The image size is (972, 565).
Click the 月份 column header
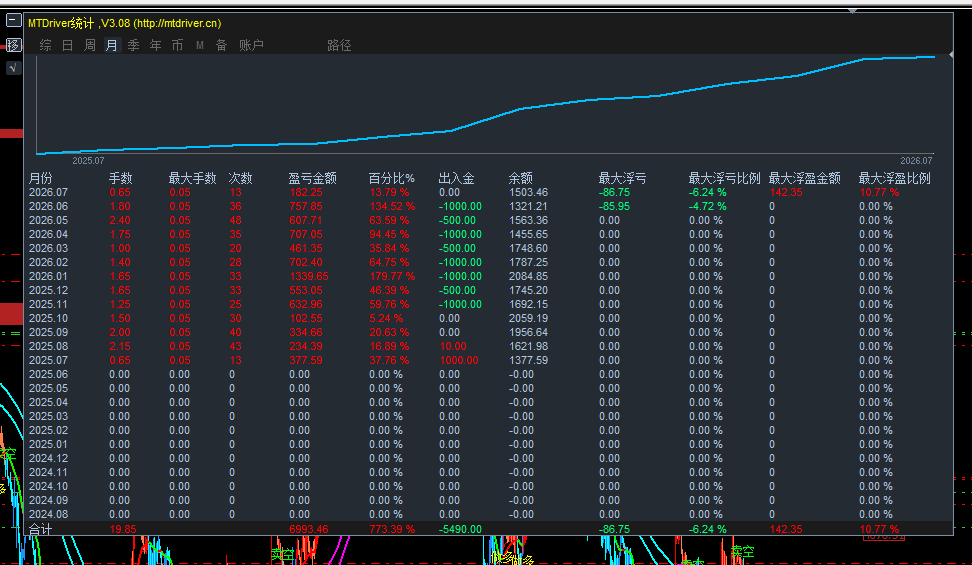[40, 179]
